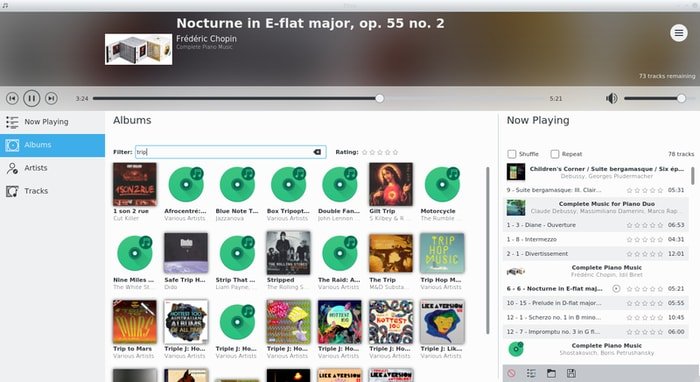Clear the filter text field

317,152
